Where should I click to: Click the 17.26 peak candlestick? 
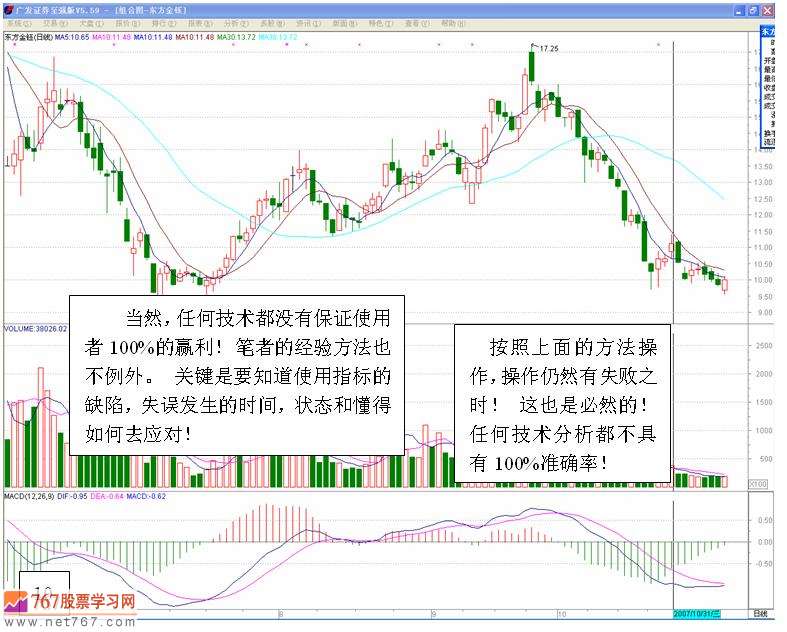(x=532, y=65)
